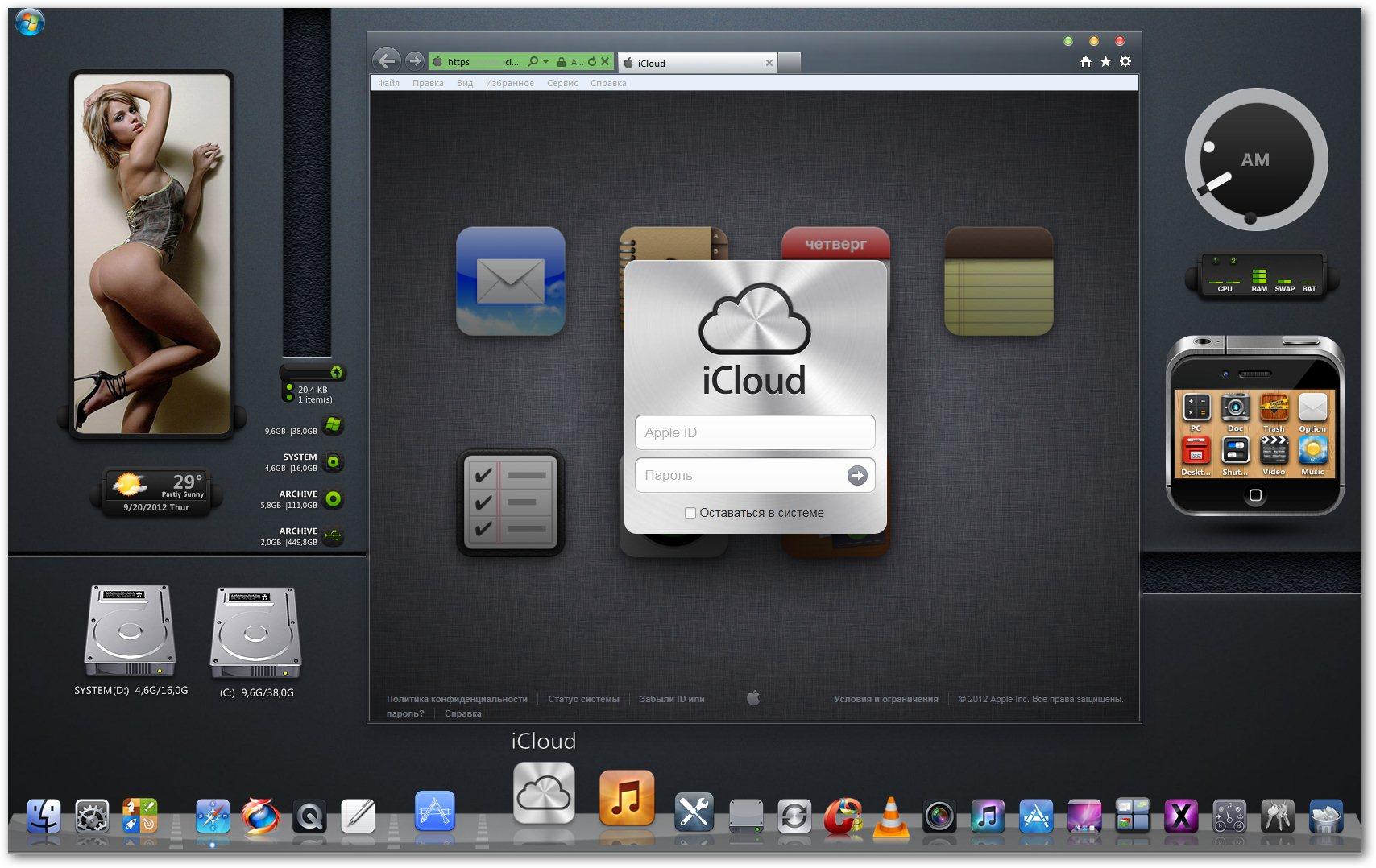1376x868 pixels.
Task: Switch to the iCloud browser tab
Action: 697,63
